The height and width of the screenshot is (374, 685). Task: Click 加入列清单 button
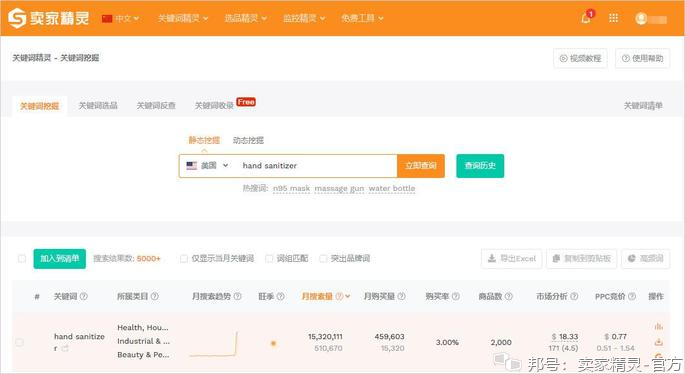coord(60,259)
